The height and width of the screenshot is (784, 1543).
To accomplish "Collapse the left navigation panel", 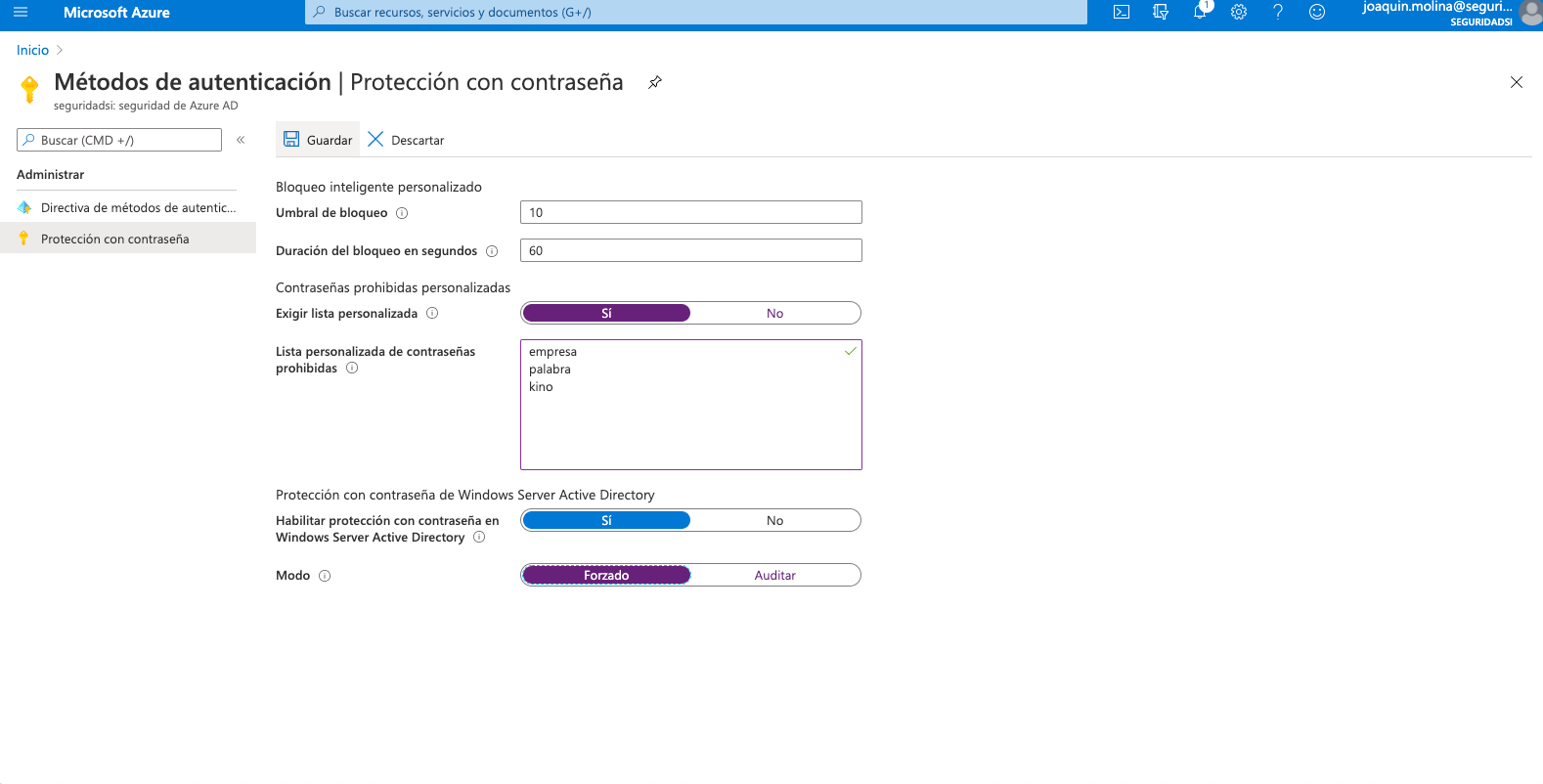I will point(241,141).
